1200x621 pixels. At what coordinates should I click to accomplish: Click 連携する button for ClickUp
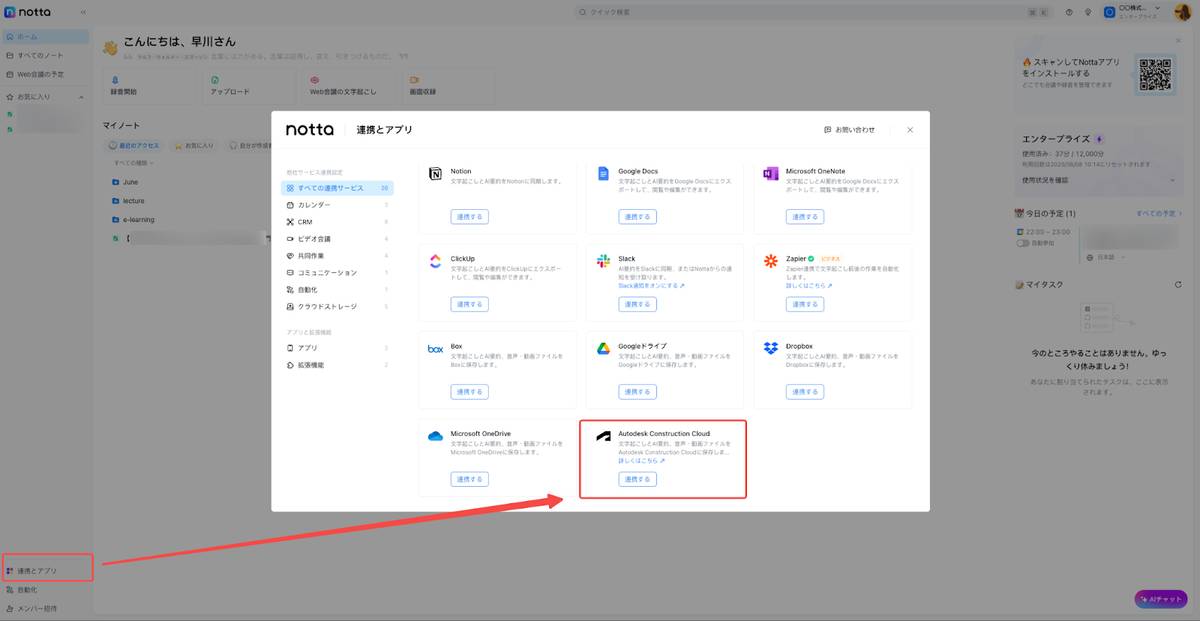click(469, 304)
